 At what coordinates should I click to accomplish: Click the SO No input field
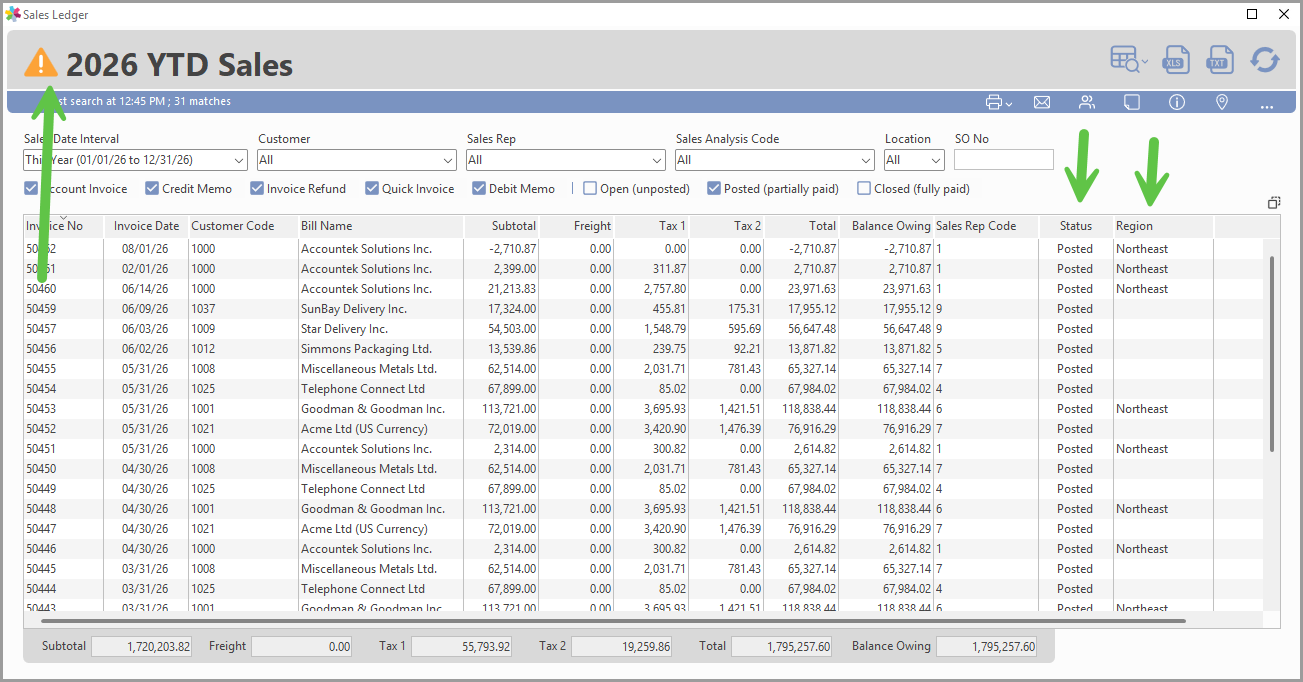(1004, 160)
